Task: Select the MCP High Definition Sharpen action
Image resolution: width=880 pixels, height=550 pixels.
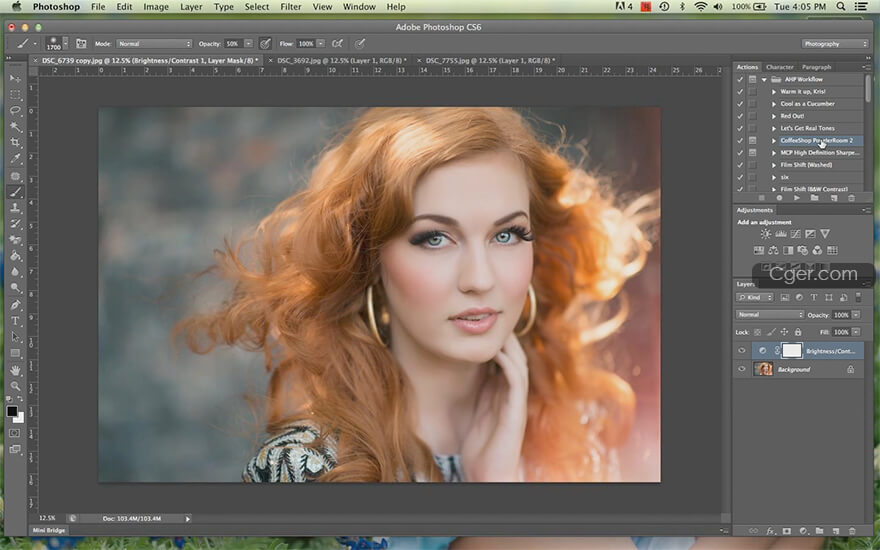Action: (x=819, y=153)
